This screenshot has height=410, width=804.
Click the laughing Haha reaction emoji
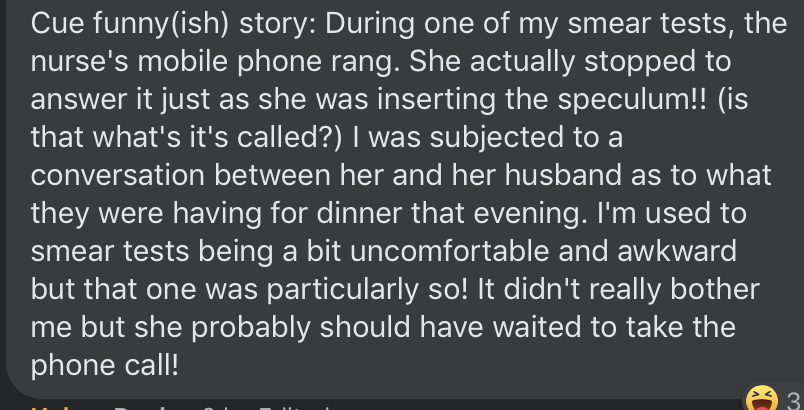pos(761,398)
